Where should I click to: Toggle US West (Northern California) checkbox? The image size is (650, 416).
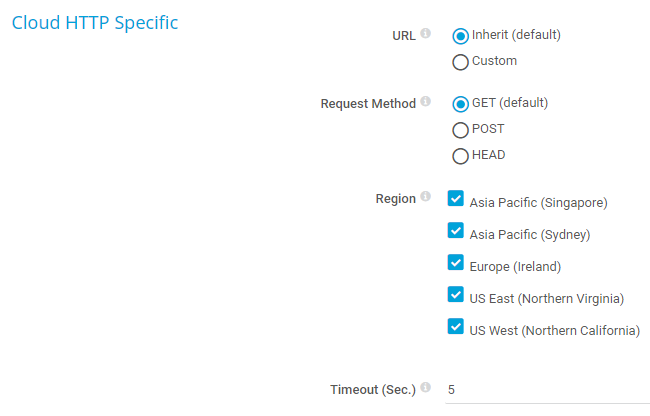tap(456, 327)
